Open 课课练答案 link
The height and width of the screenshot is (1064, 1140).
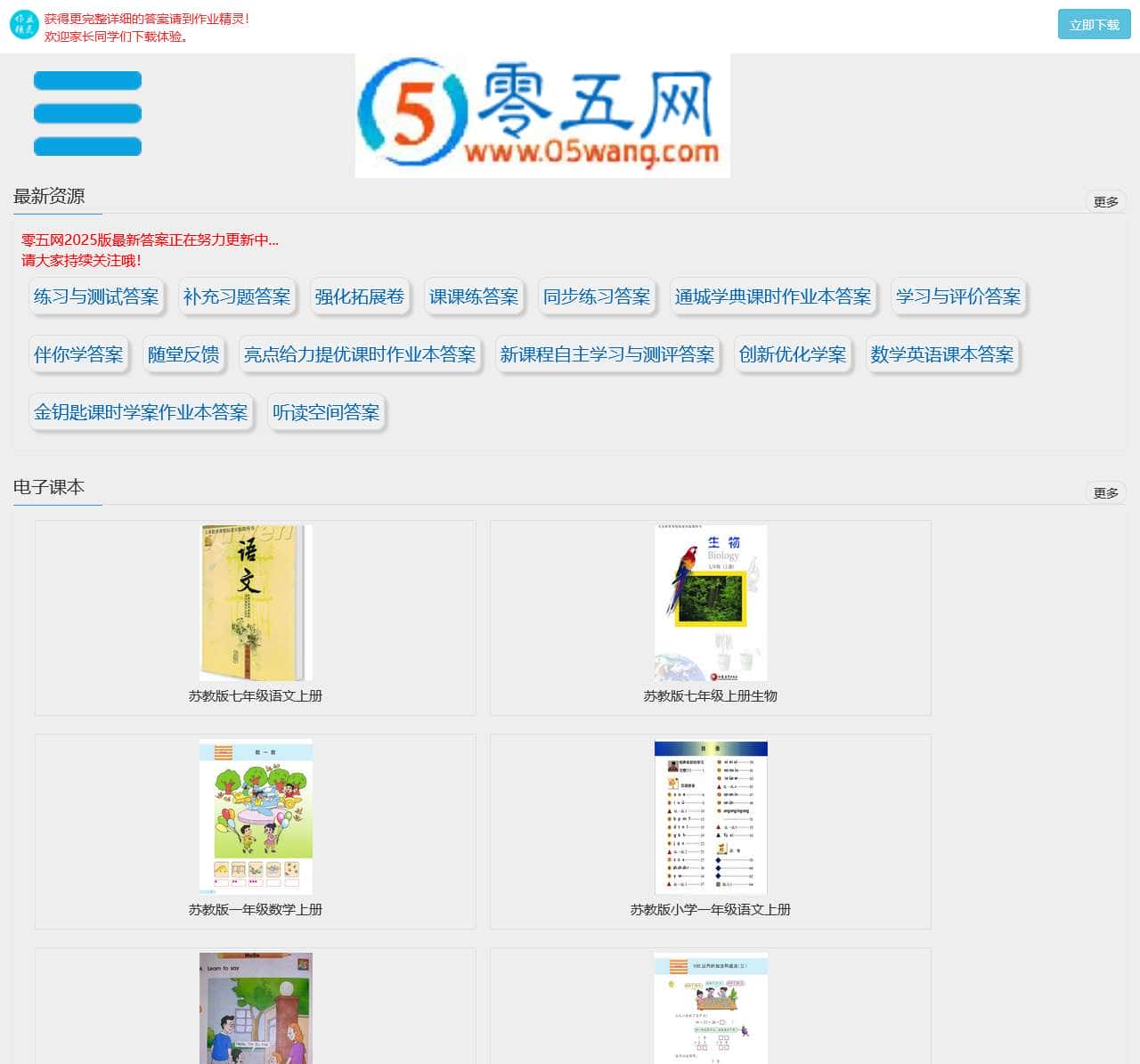click(474, 296)
